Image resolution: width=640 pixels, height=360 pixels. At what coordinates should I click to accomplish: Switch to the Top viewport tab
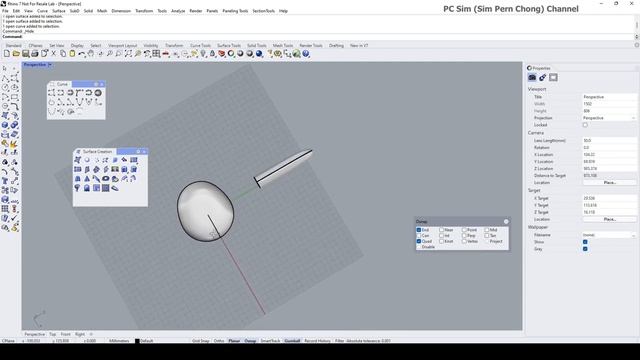point(53,334)
